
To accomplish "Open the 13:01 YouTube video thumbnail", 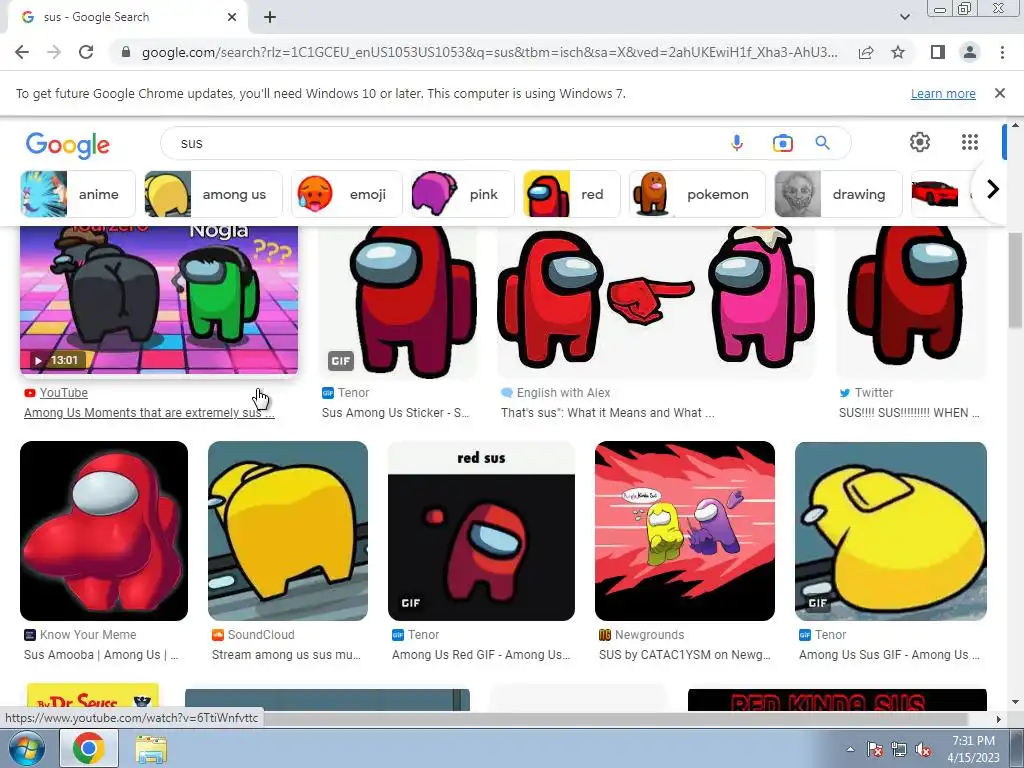I will click(x=159, y=300).
